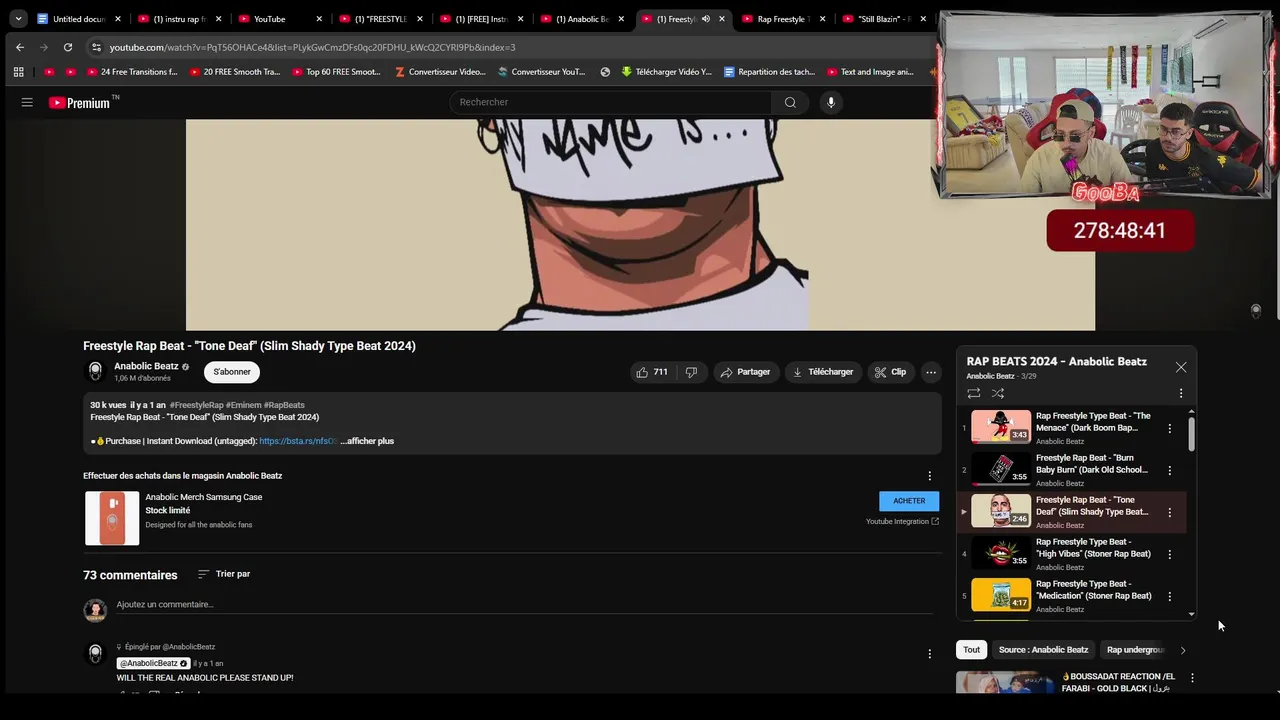Open the YouTube hamburger guide menu

click(27, 102)
